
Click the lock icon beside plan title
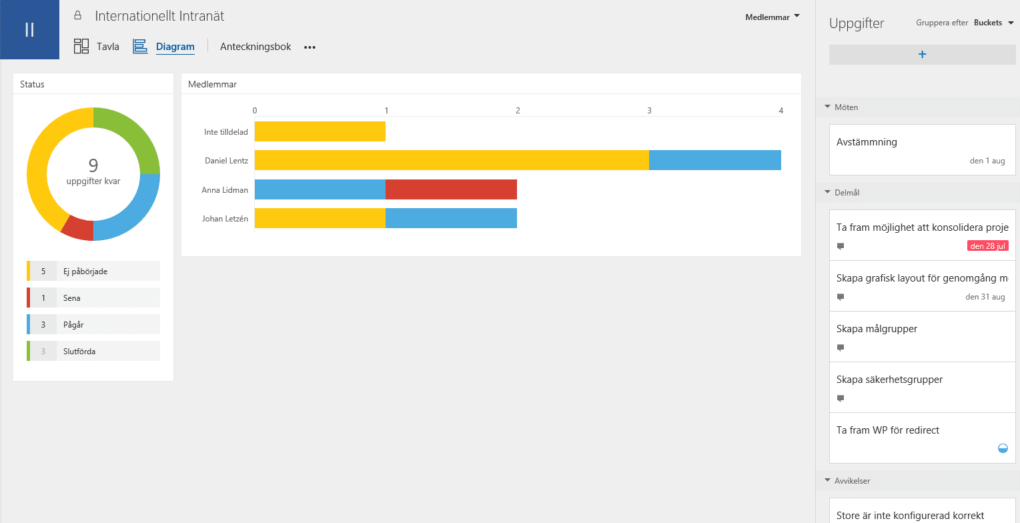[78, 16]
